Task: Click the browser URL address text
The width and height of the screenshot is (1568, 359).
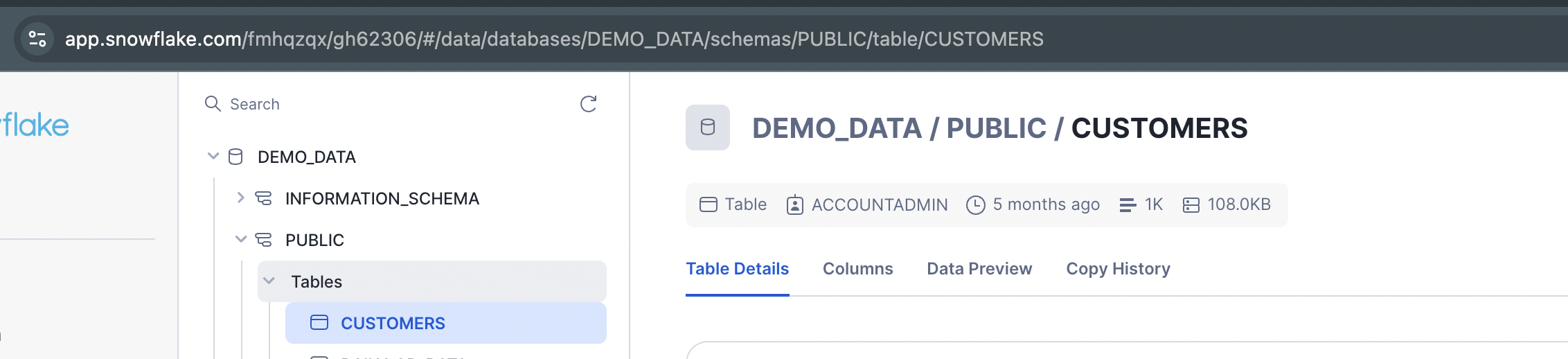Action: [554, 39]
